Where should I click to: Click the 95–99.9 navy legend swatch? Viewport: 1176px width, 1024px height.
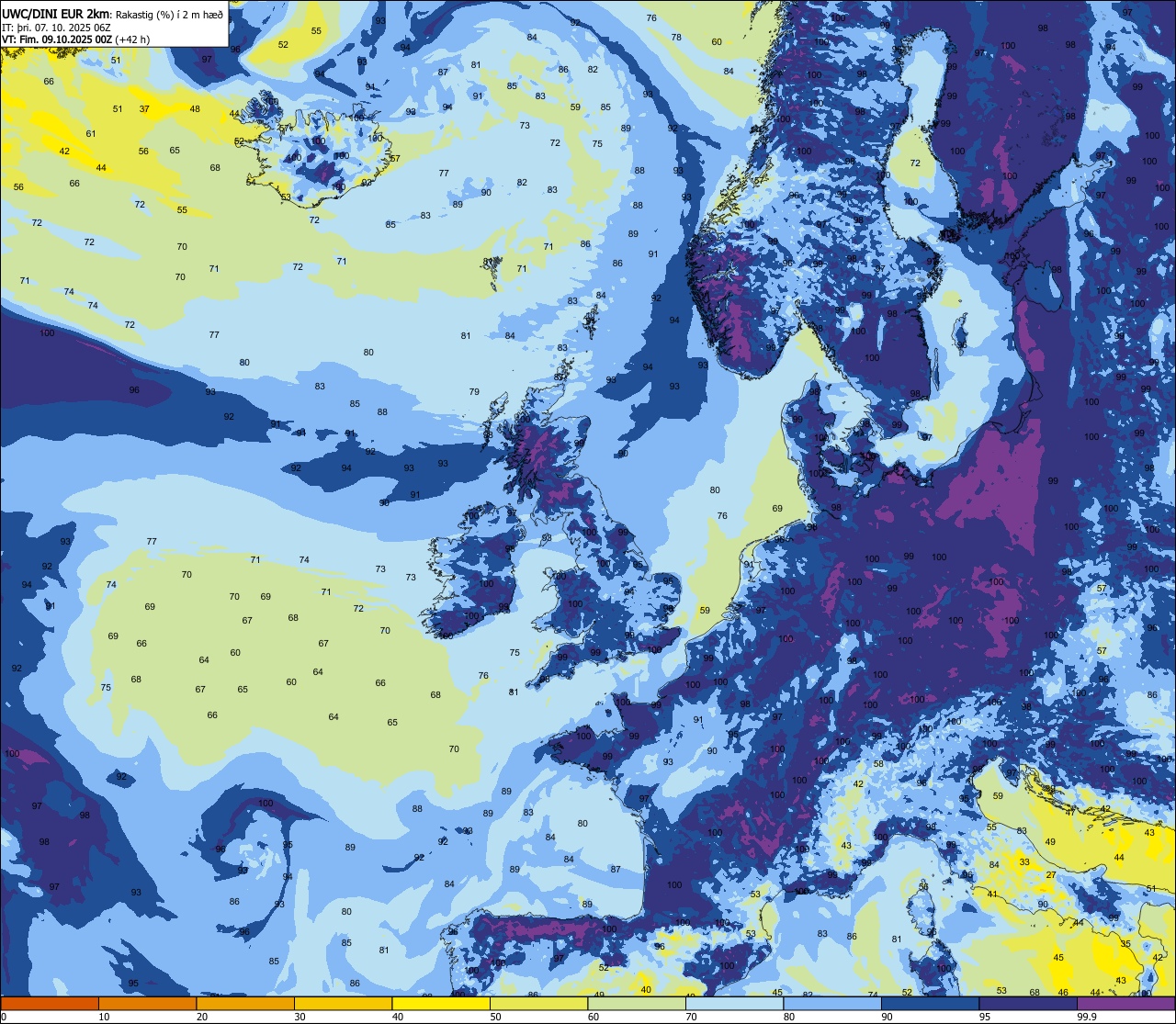pos(1028,1003)
